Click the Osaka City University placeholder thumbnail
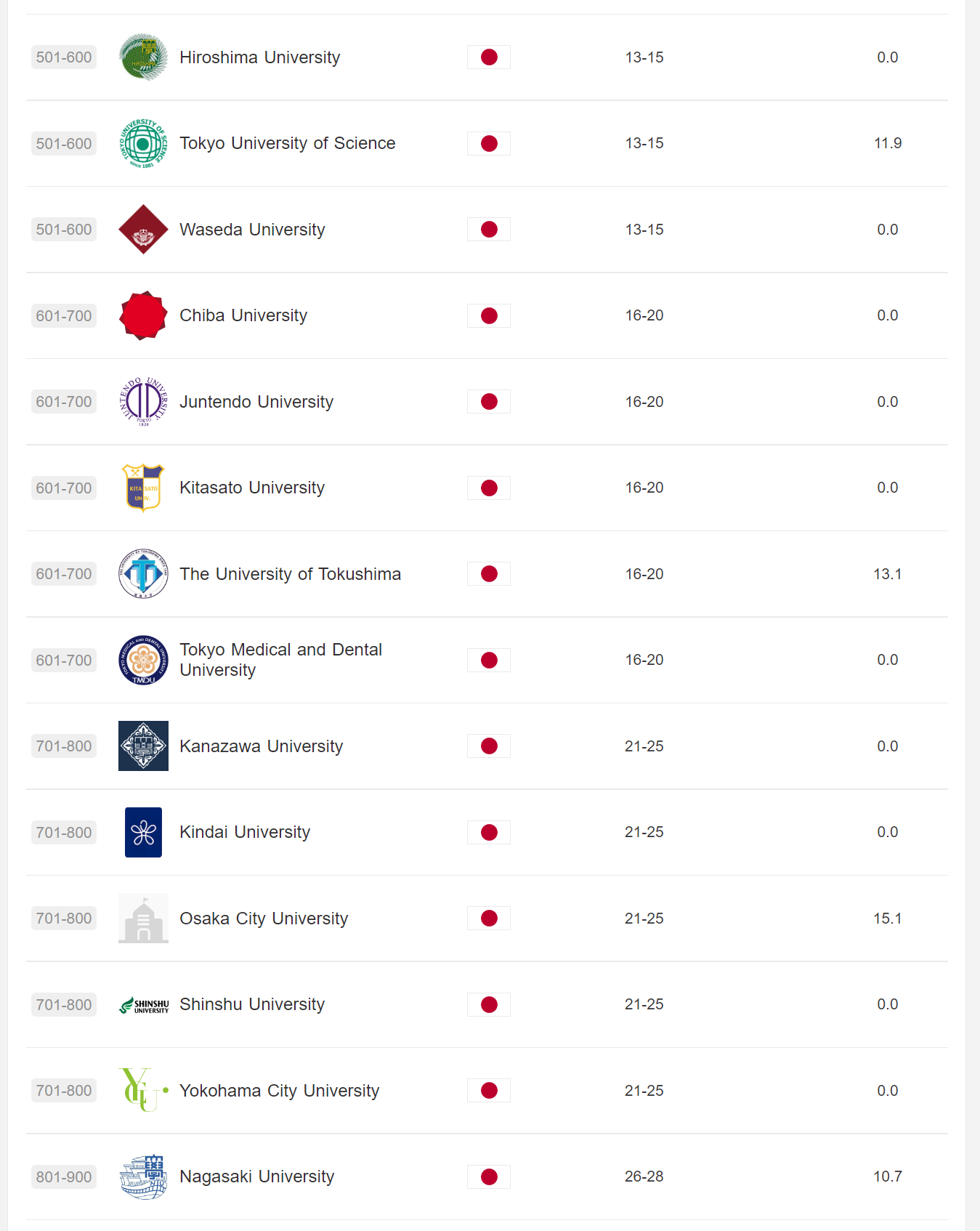The width and height of the screenshot is (980, 1231). pos(143,919)
